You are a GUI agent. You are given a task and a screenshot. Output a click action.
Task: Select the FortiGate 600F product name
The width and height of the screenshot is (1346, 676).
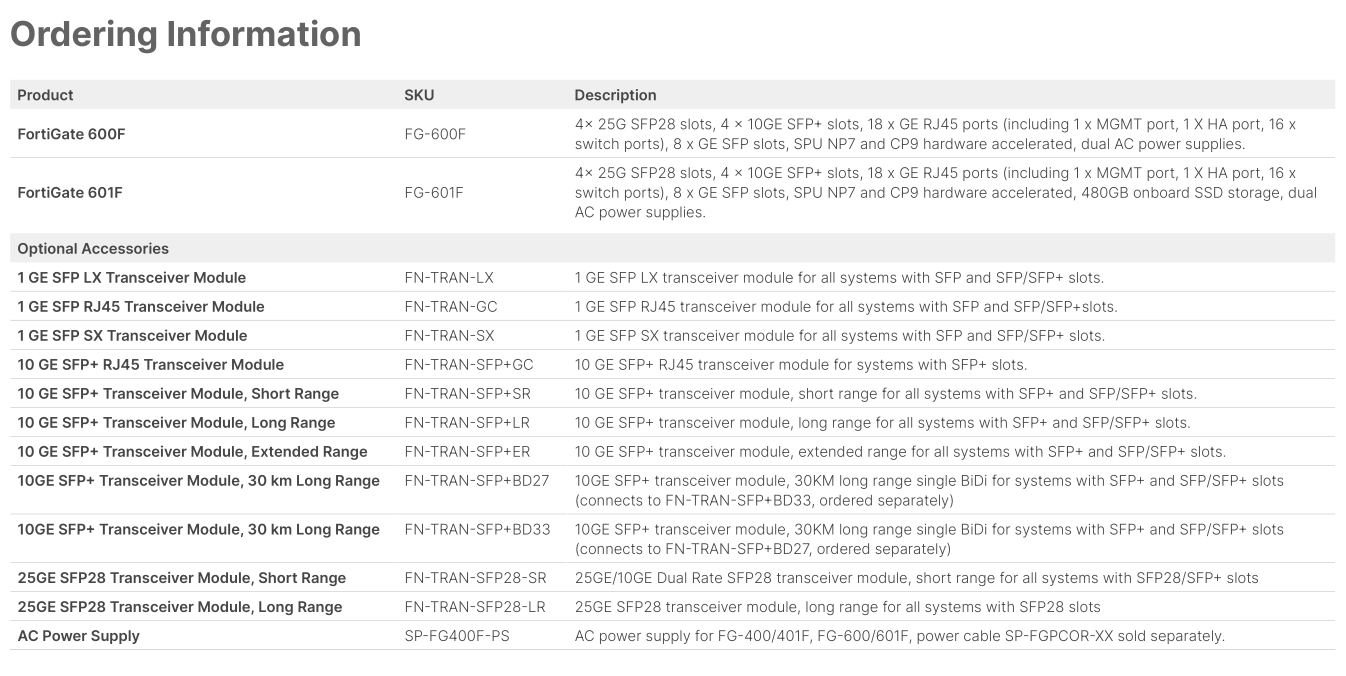(x=71, y=134)
